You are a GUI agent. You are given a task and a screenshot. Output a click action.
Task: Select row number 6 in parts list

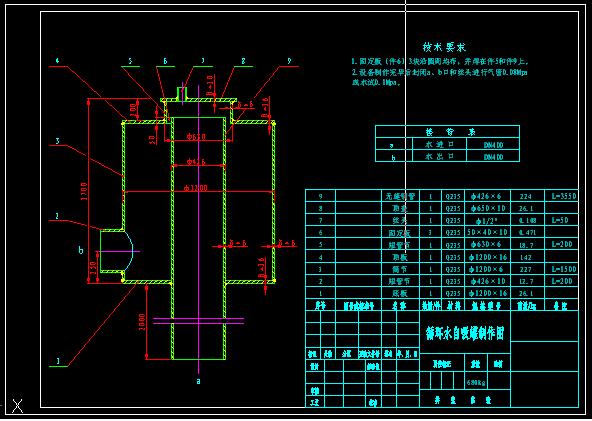pyautogui.click(x=320, y=233)
